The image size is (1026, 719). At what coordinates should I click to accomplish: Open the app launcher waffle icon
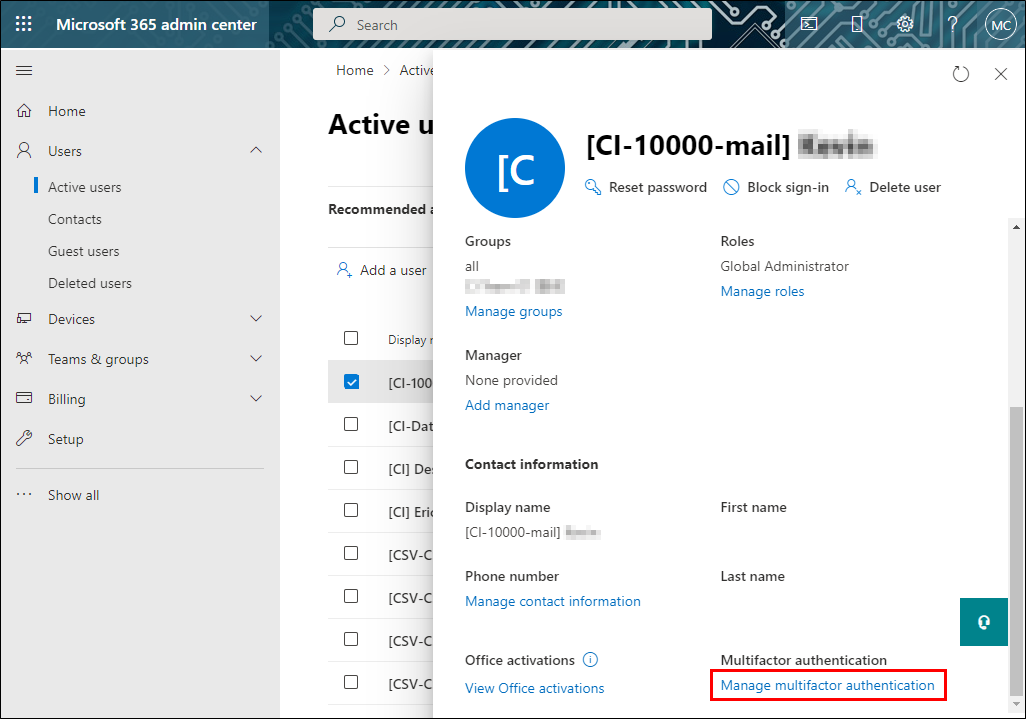(24, 24)
